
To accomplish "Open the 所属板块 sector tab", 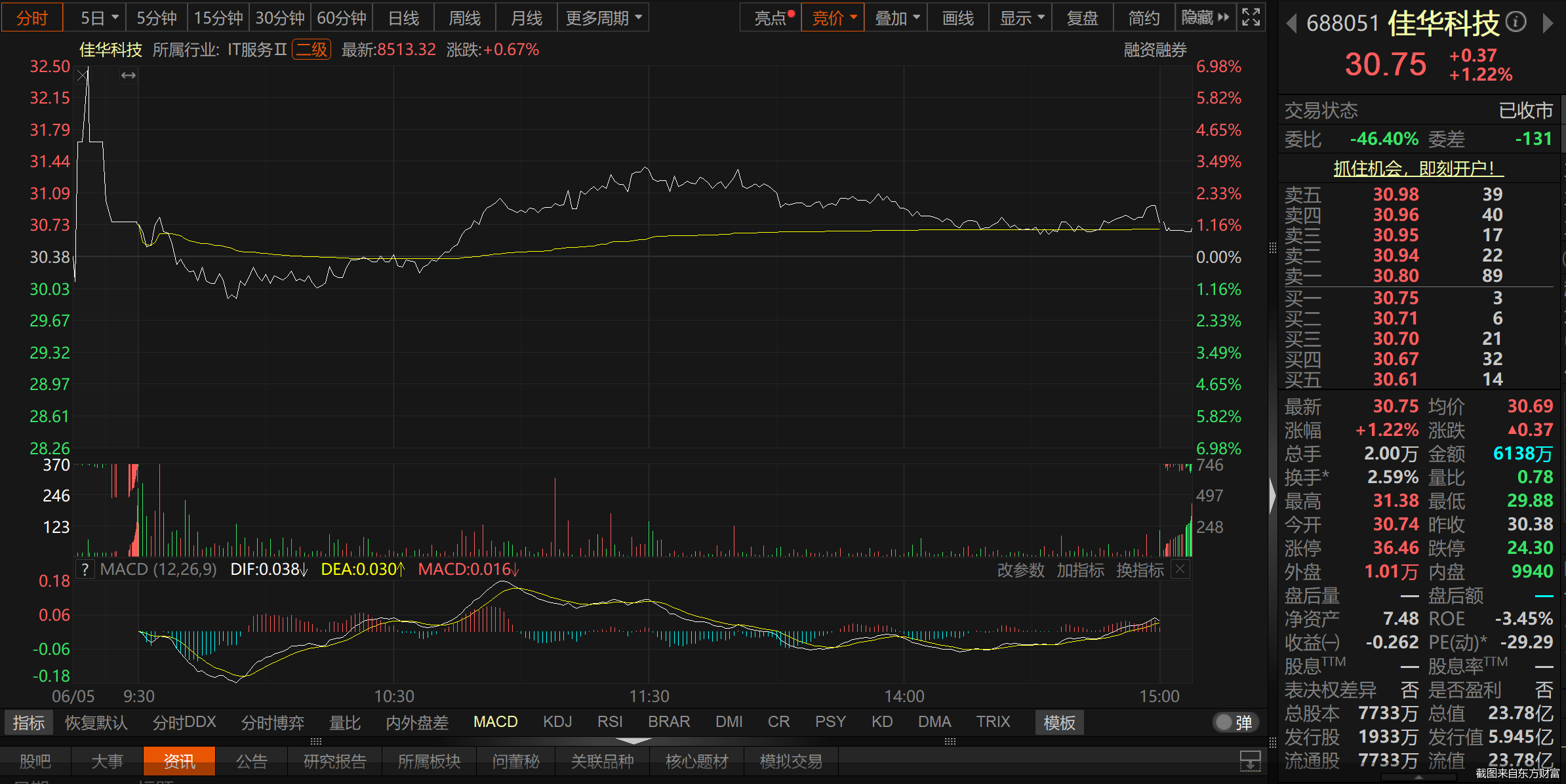I will click(x=430, y=761).
